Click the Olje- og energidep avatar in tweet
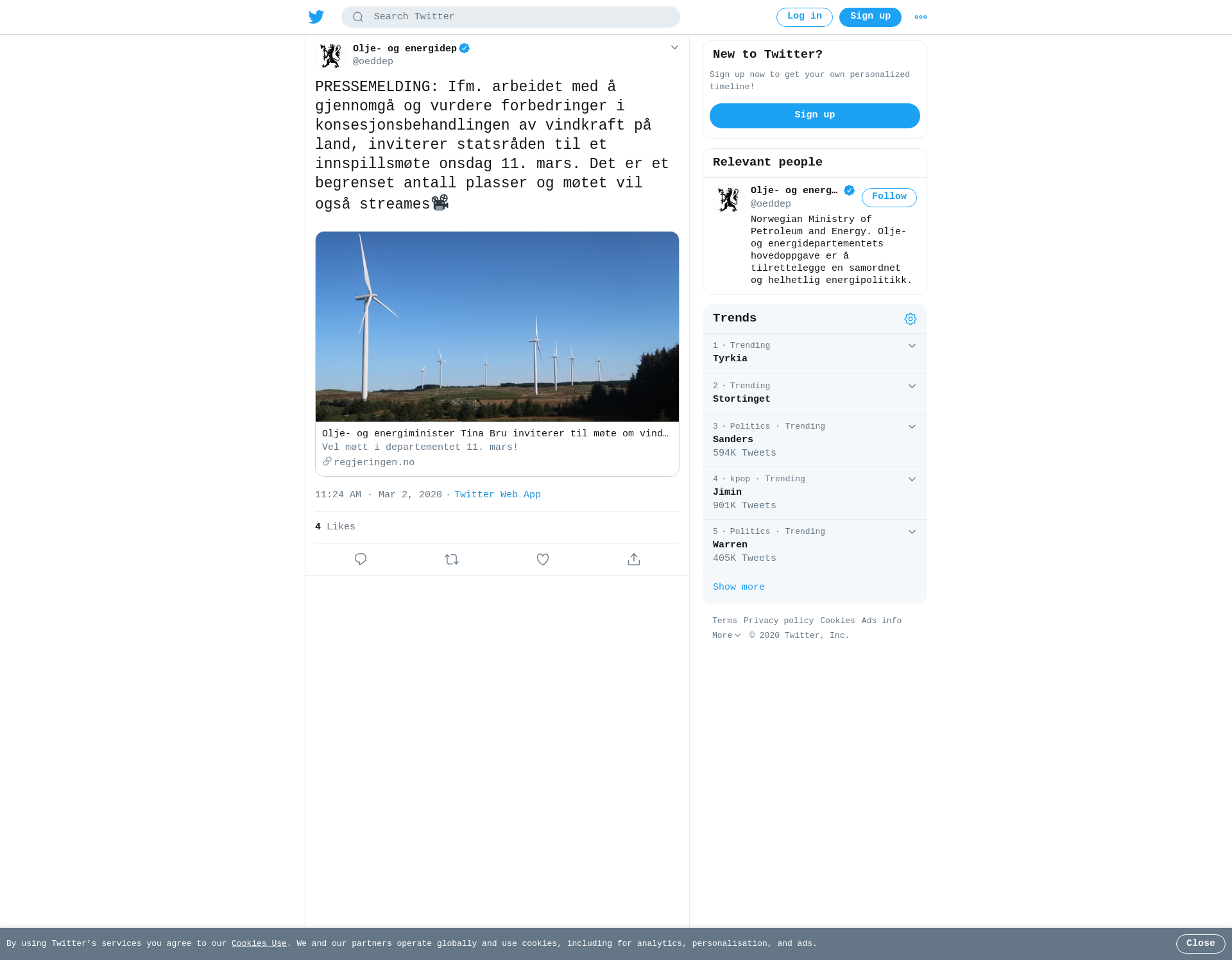The height and width of the screenshot is (960, 1232). [331, 56]
